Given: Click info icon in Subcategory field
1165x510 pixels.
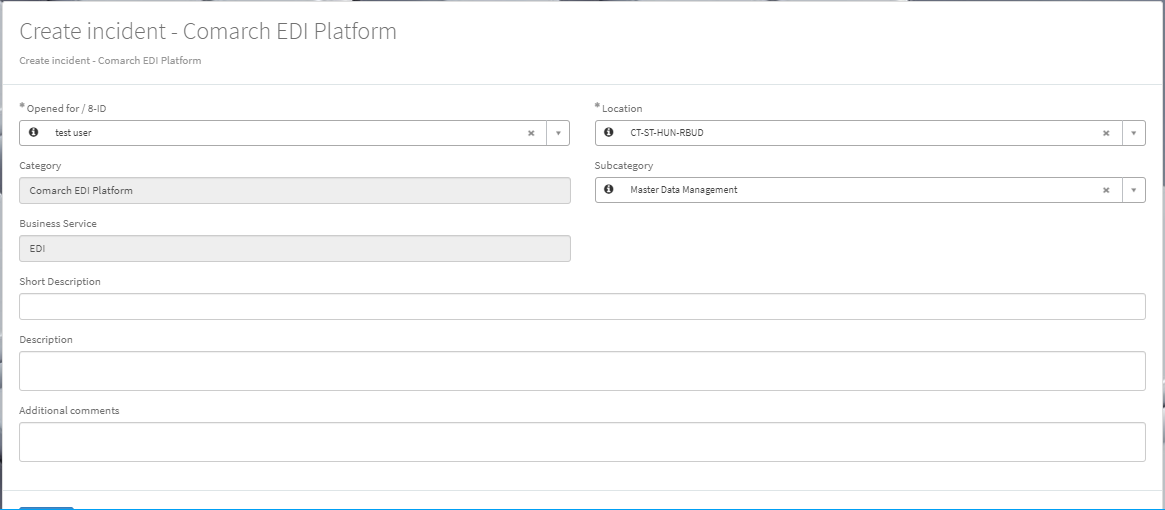Looking at the screenshot, I should [609, 190].
